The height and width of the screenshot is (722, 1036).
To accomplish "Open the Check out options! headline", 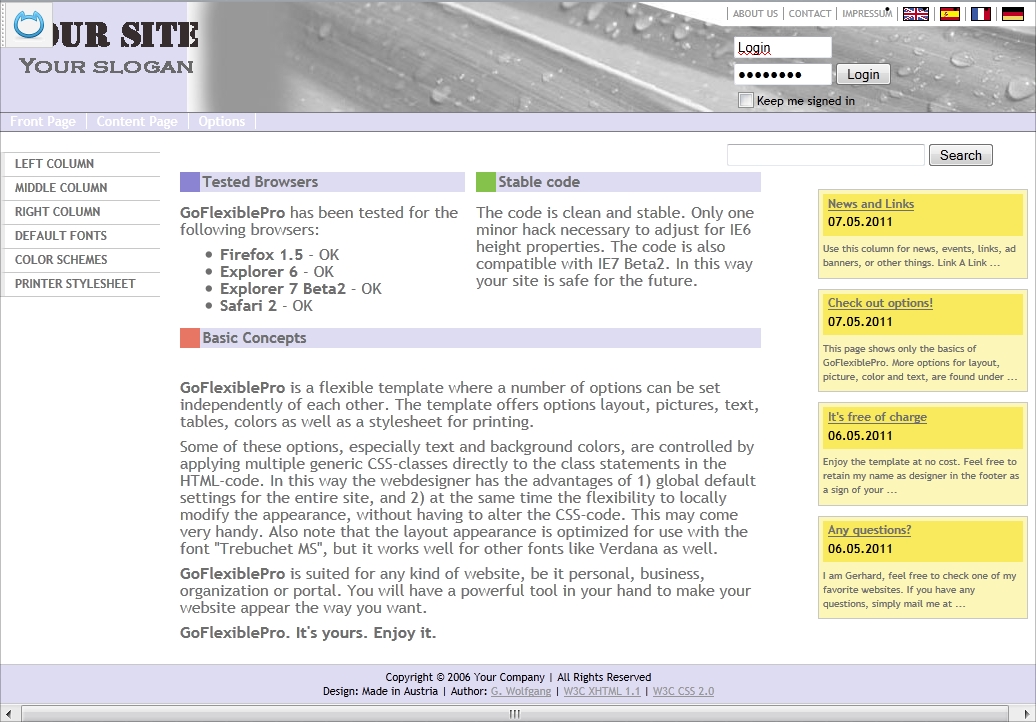I will pyautogui.click(x=880, y=303).
